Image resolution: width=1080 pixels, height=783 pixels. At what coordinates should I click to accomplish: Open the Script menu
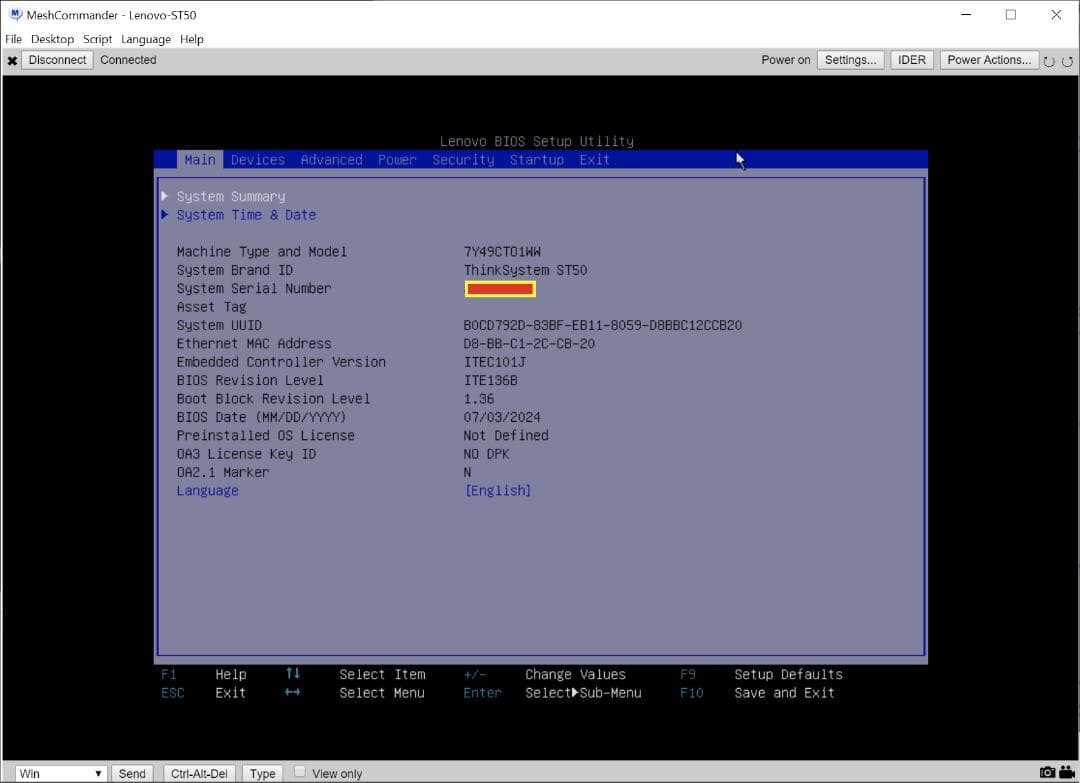tap(97, 39)
